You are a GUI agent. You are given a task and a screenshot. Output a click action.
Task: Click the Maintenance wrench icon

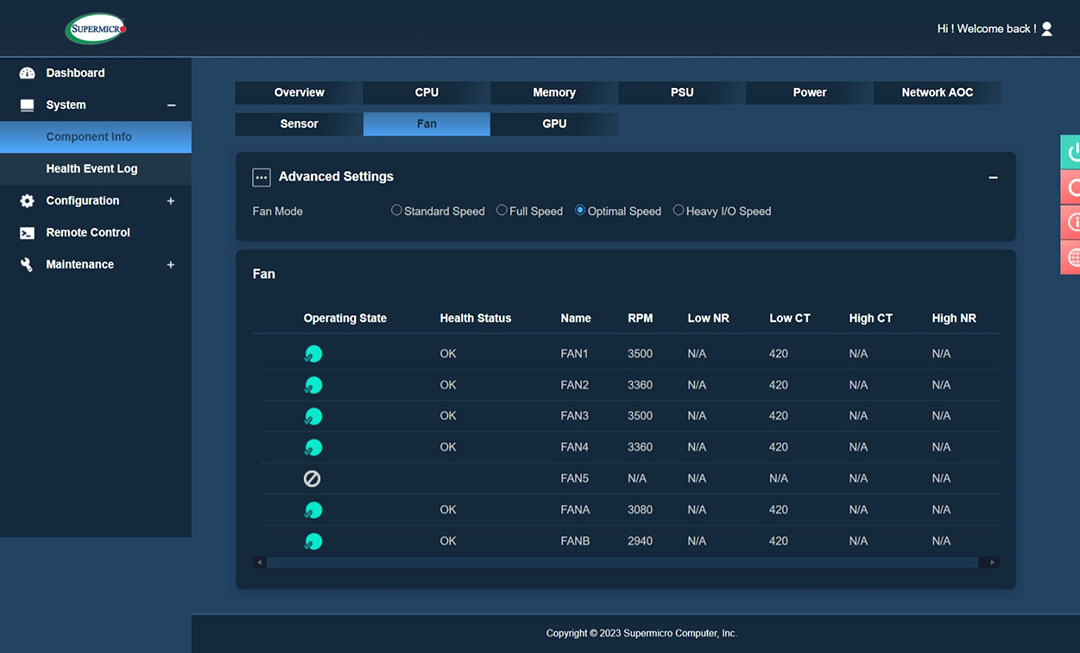tap(27, 265)
